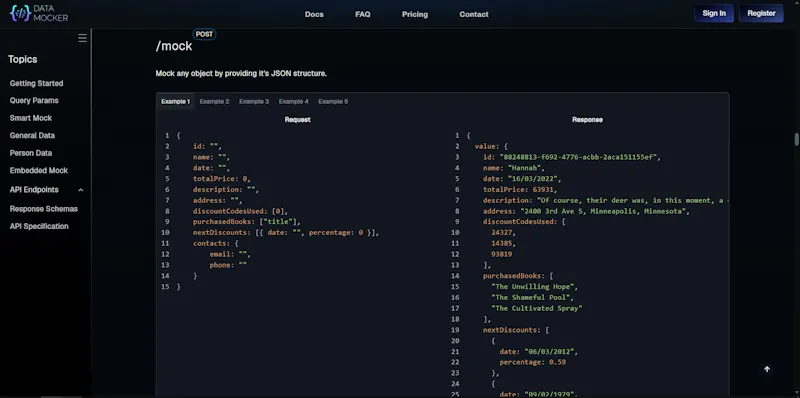This screenshot has width=800, height=398.
Task: Click discount code value 24327
Action: (502, 232)
